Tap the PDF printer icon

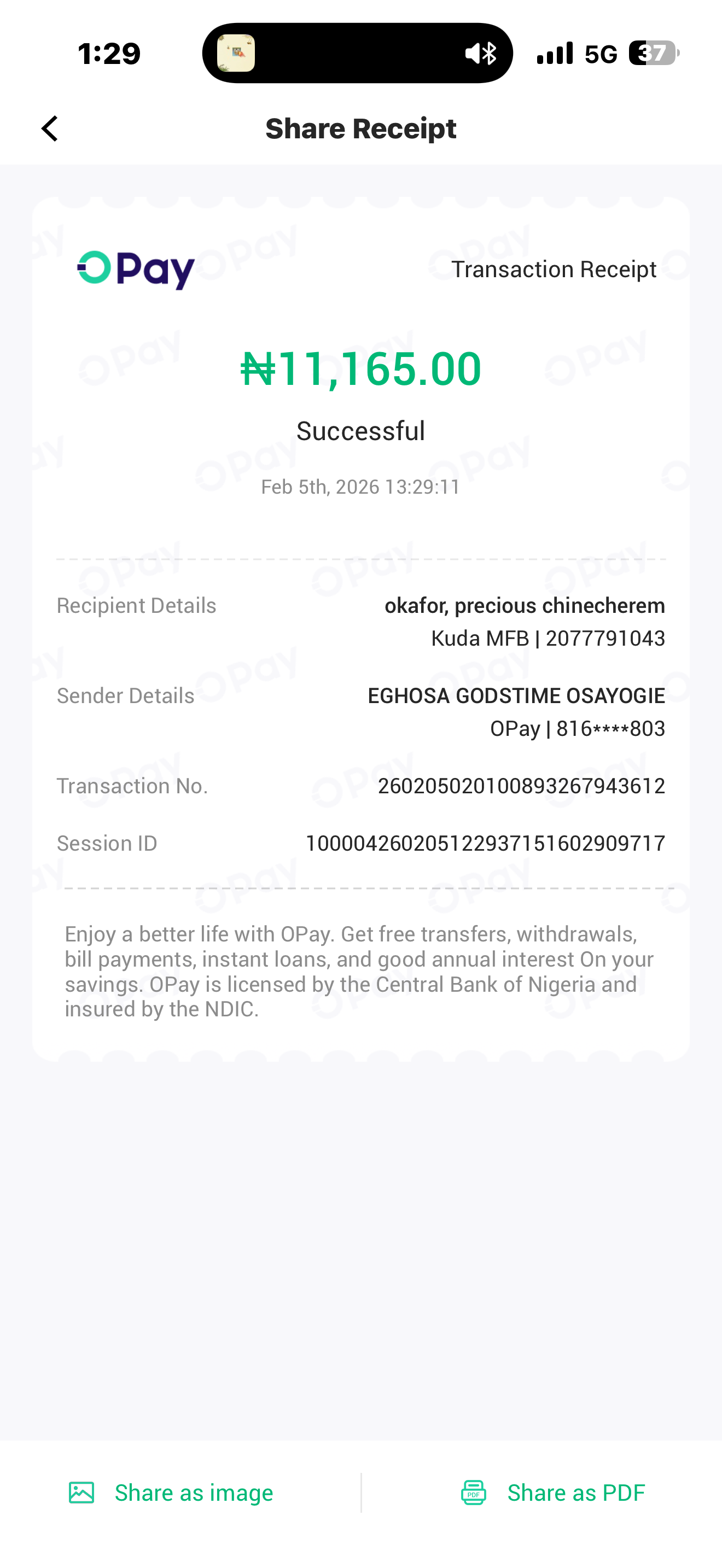(473, 1493)
